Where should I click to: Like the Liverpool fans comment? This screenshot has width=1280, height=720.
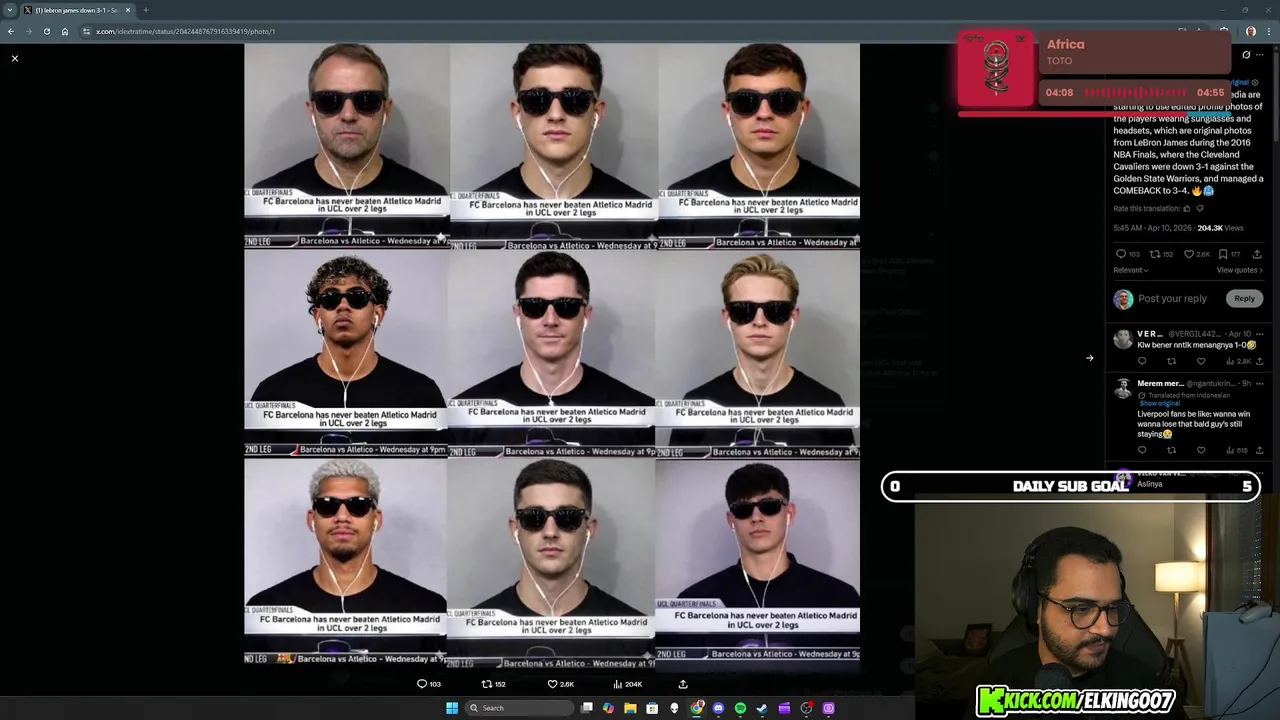[1201, 450]
